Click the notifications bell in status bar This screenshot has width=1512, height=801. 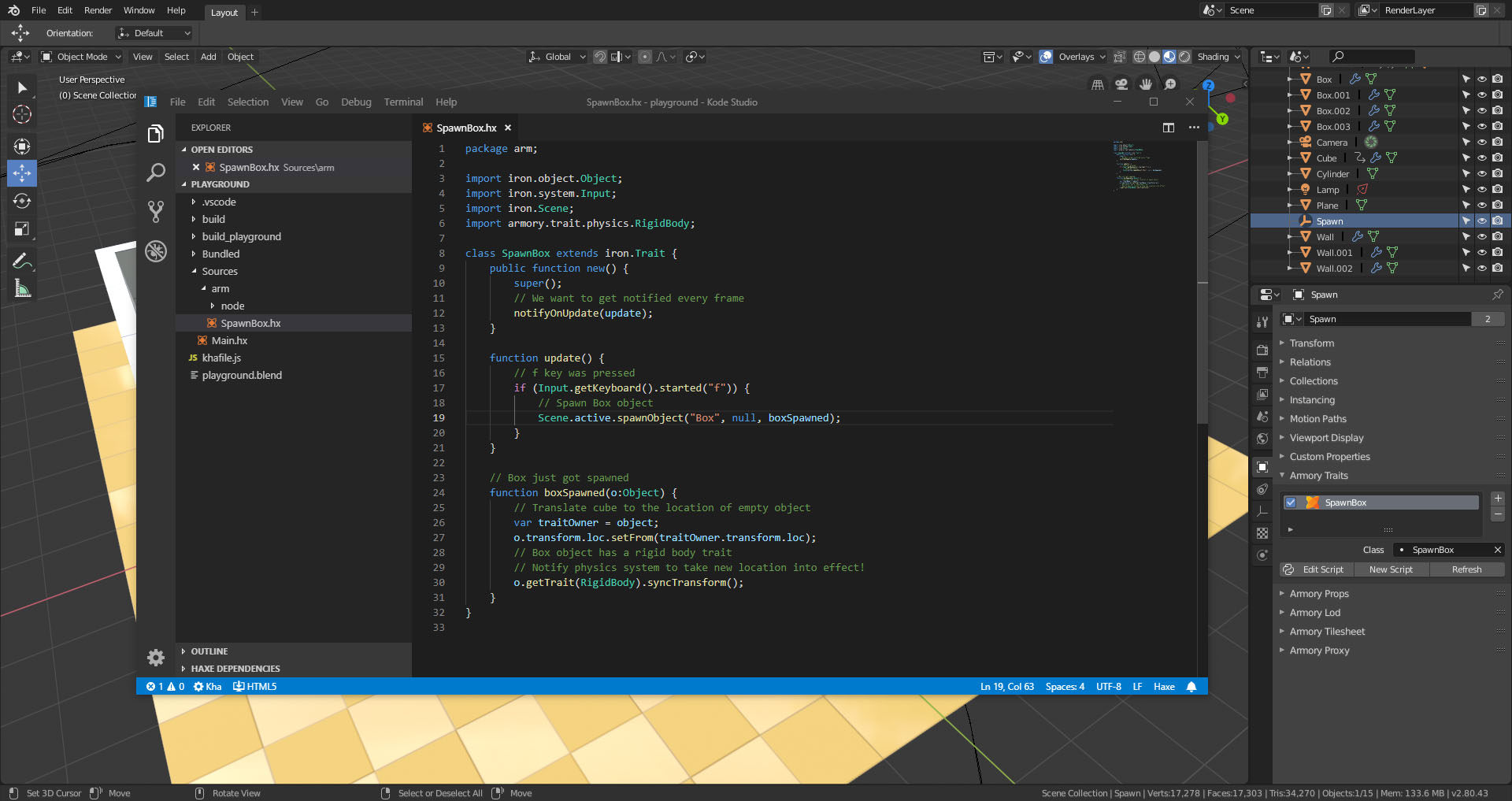click(x=1191, y=687)
